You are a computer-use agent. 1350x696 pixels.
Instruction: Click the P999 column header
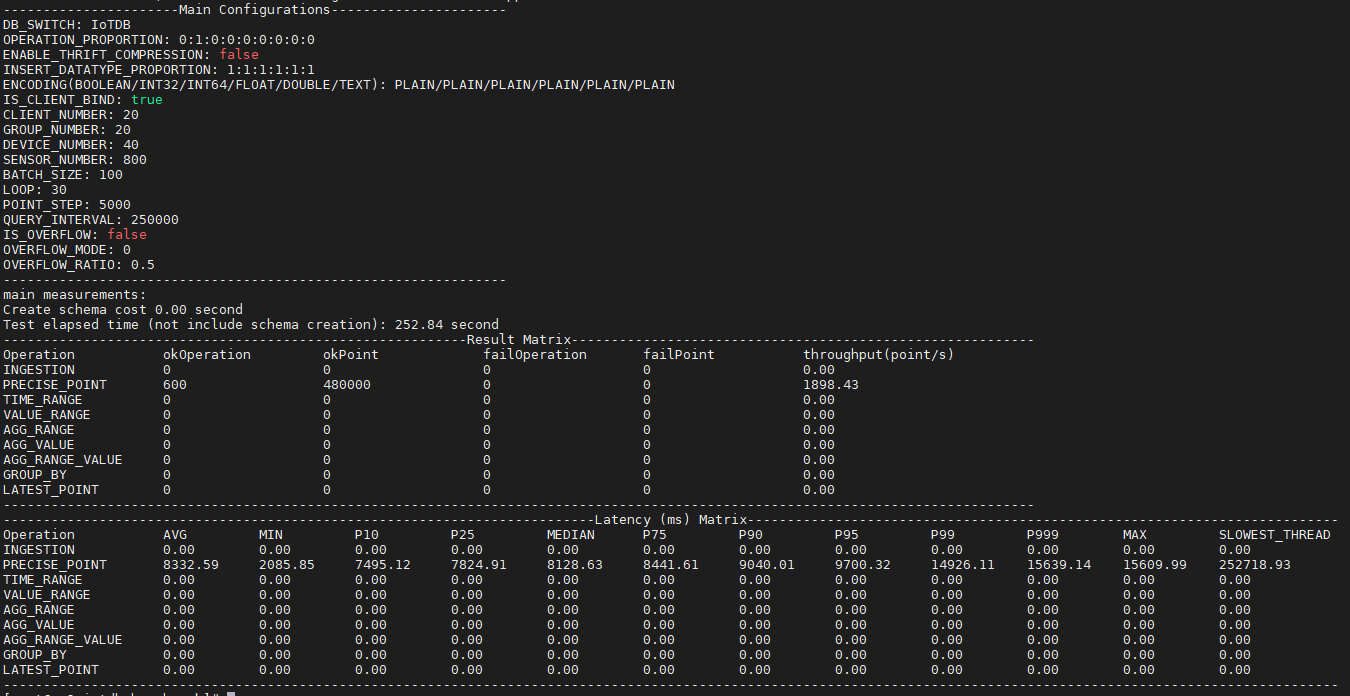(1043, 535)
